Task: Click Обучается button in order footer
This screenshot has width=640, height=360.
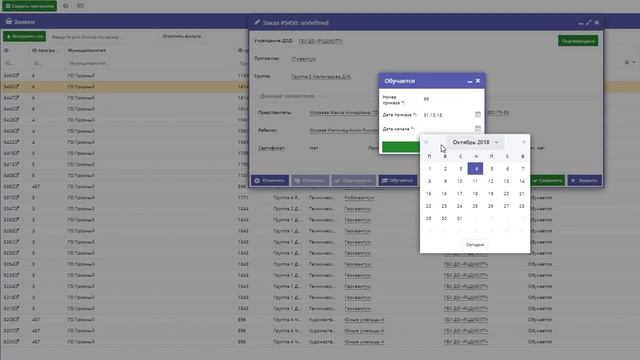Action: point(398,180)
